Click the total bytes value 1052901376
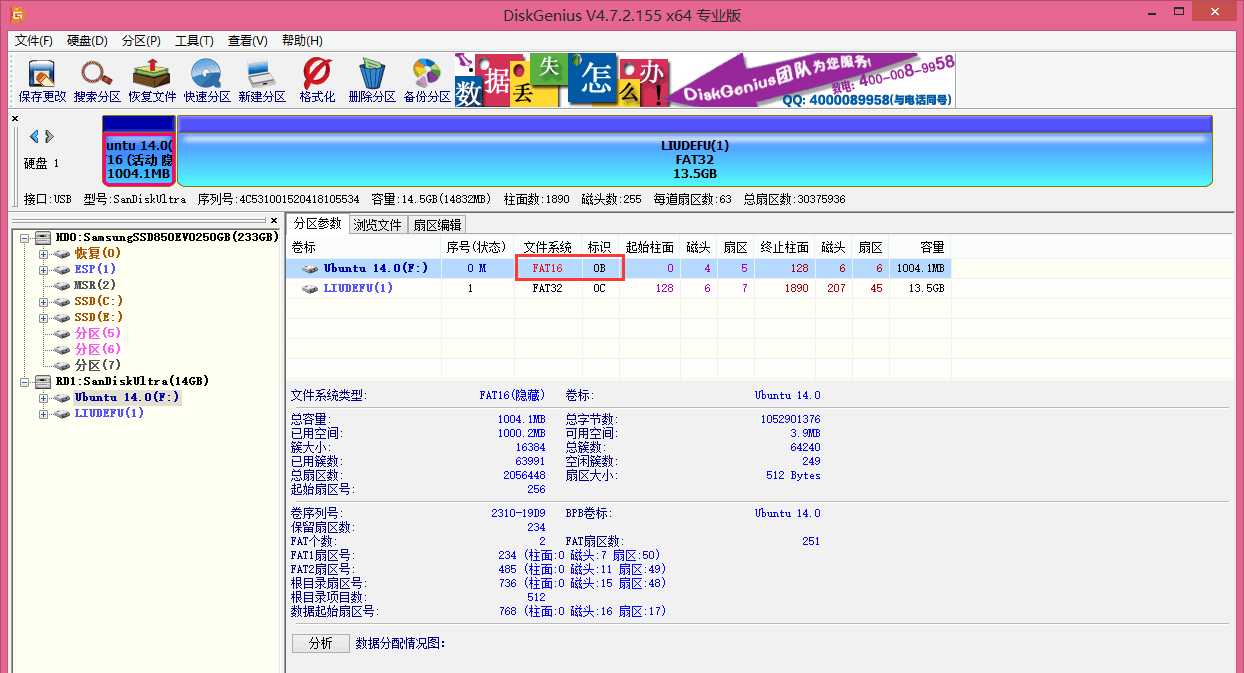Screen dimensions: 1244x673 click(x=790, y=420)
